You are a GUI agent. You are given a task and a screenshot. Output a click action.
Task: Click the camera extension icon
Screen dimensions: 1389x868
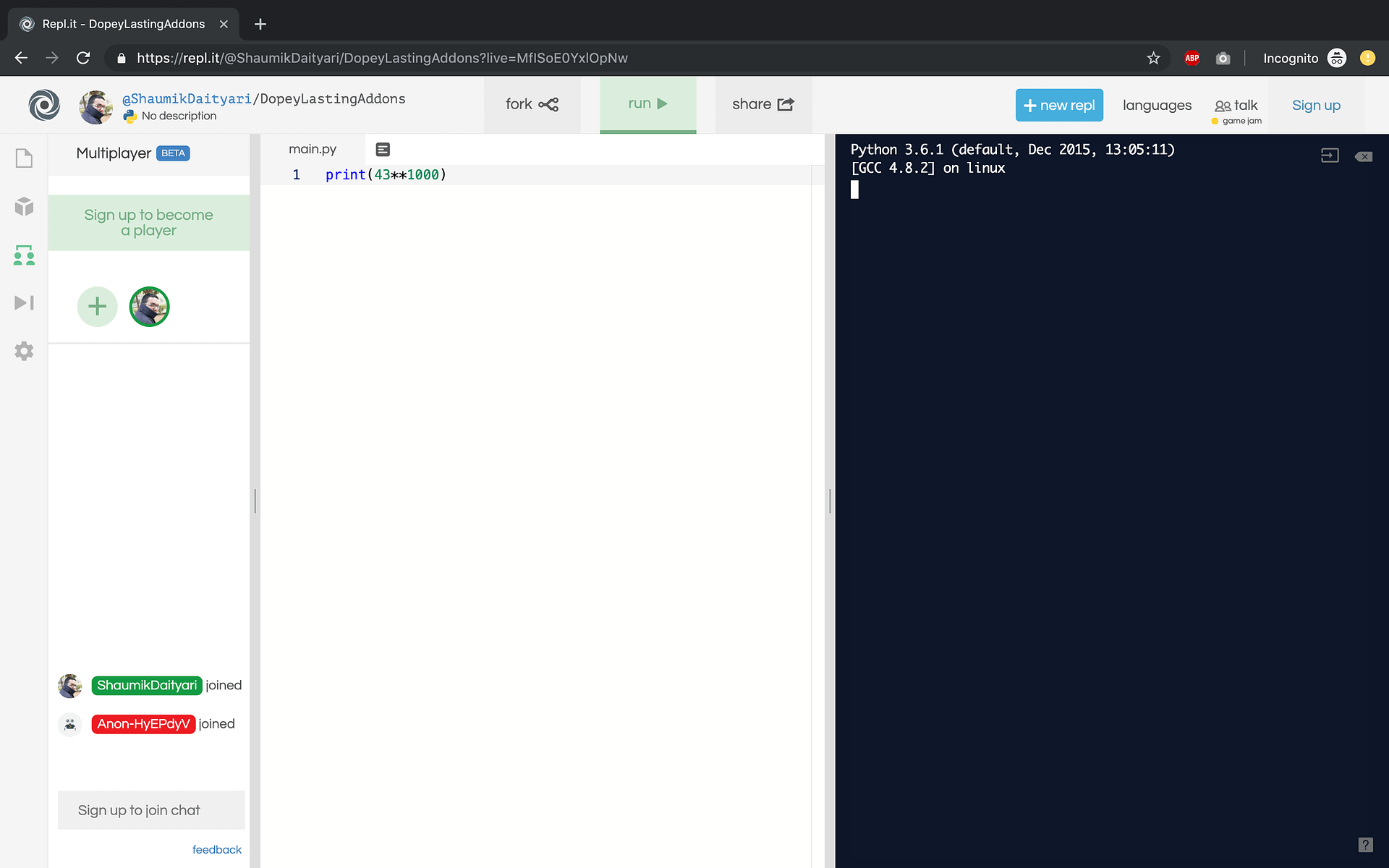[x=1223, y=58]
